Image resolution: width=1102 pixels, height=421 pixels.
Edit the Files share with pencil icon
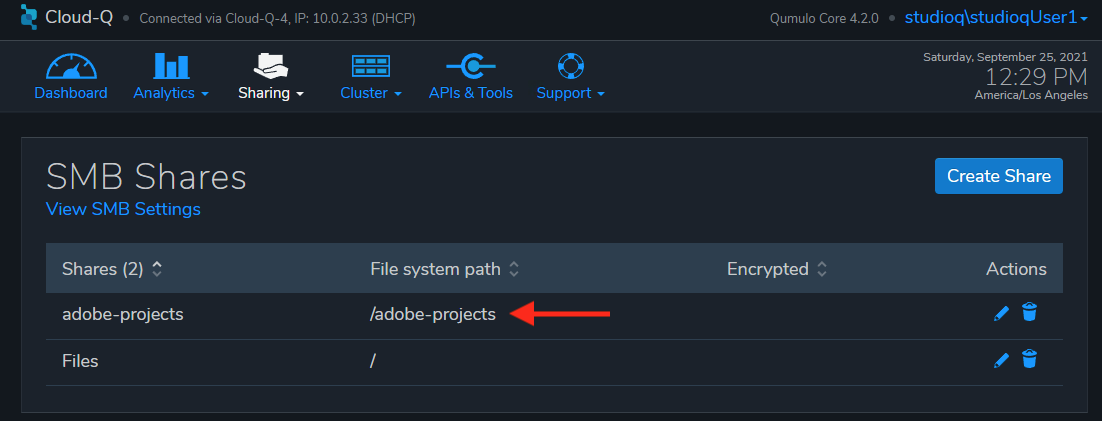pyautogui.click(x=1001, y=361)
